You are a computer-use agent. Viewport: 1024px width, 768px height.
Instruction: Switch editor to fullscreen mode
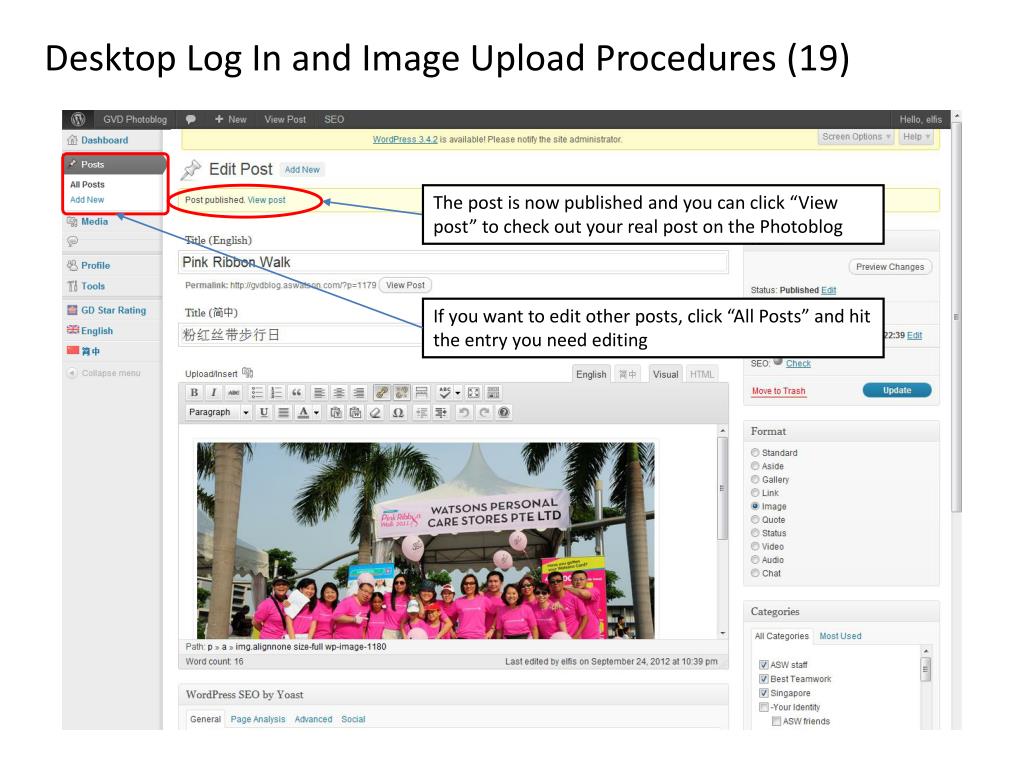pos(473,392)
